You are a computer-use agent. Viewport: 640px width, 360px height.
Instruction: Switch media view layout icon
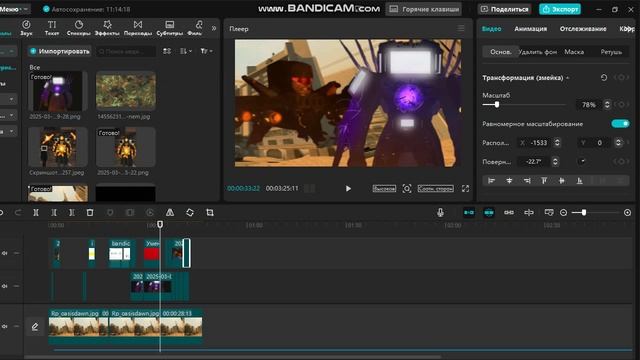167,51
